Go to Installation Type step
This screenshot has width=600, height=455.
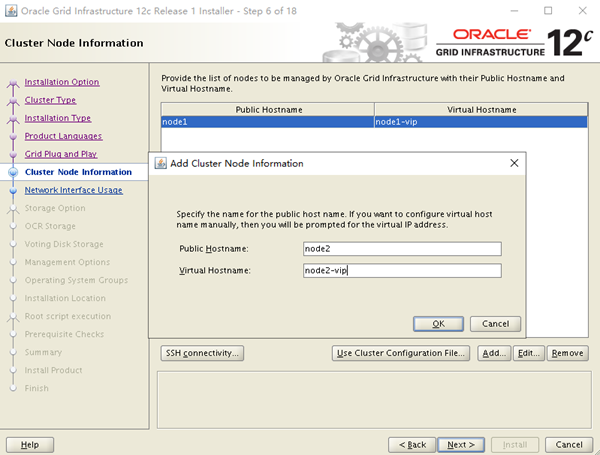(58, 118)
